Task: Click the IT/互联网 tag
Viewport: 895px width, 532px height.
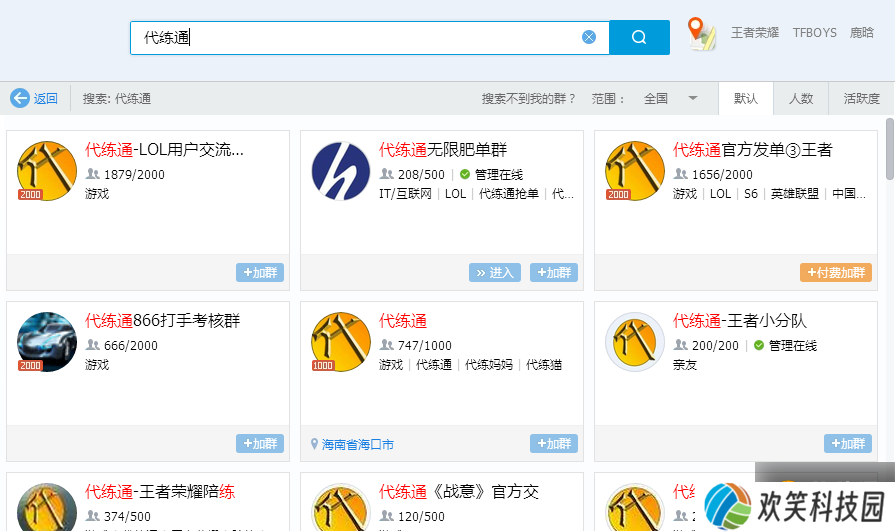Action: [x=405, y=194]
